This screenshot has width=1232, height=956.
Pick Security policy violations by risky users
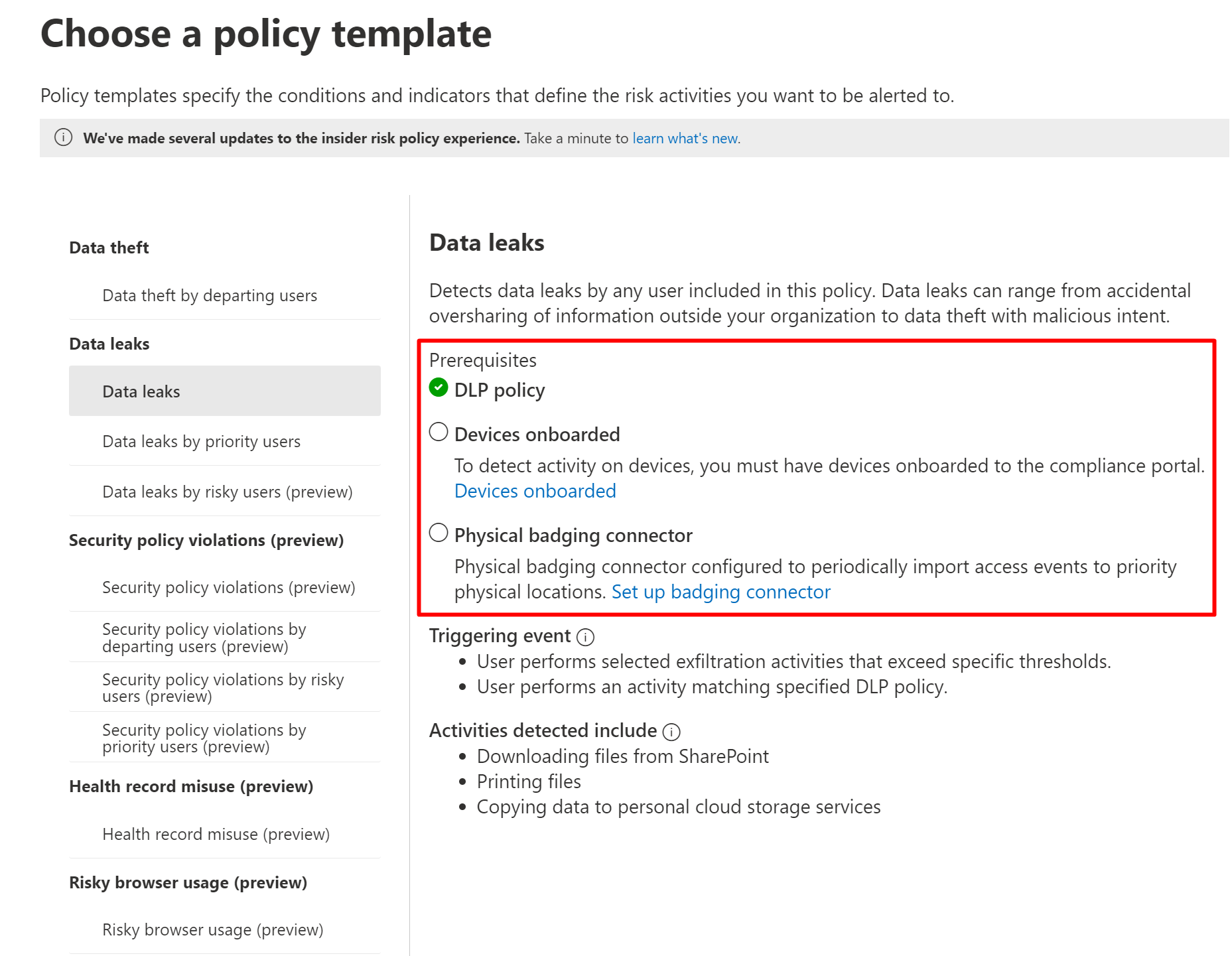coord(223,688)
